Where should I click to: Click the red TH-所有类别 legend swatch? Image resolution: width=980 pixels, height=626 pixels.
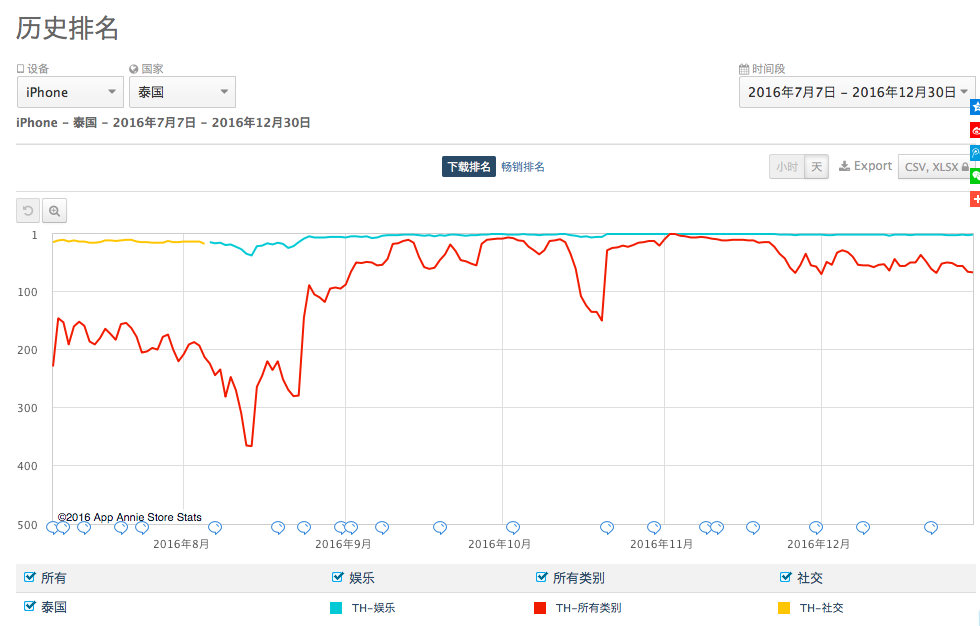[x=540, y=607]
